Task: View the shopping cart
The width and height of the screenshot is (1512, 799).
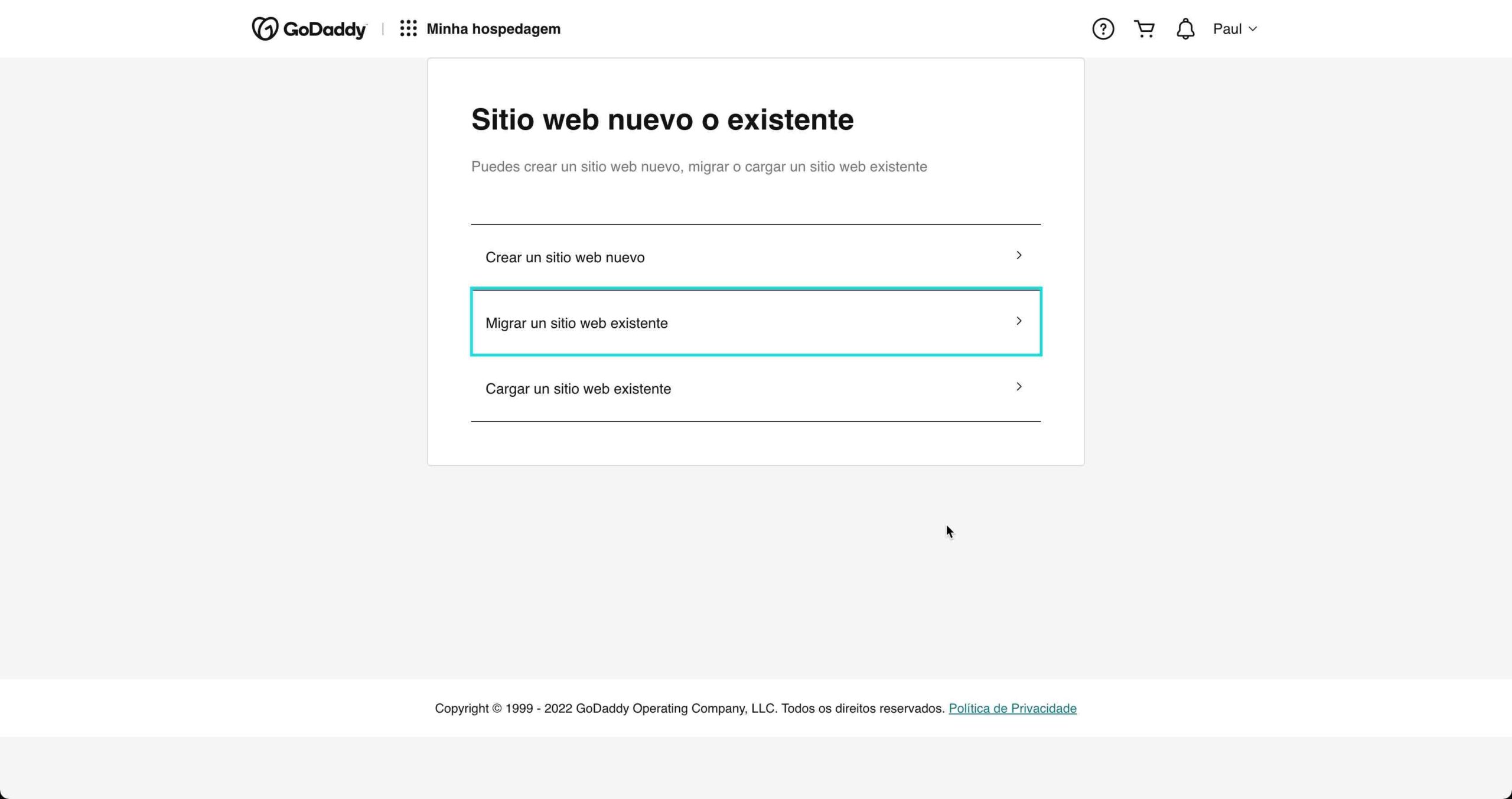Action: click(x=1144, y=28)
